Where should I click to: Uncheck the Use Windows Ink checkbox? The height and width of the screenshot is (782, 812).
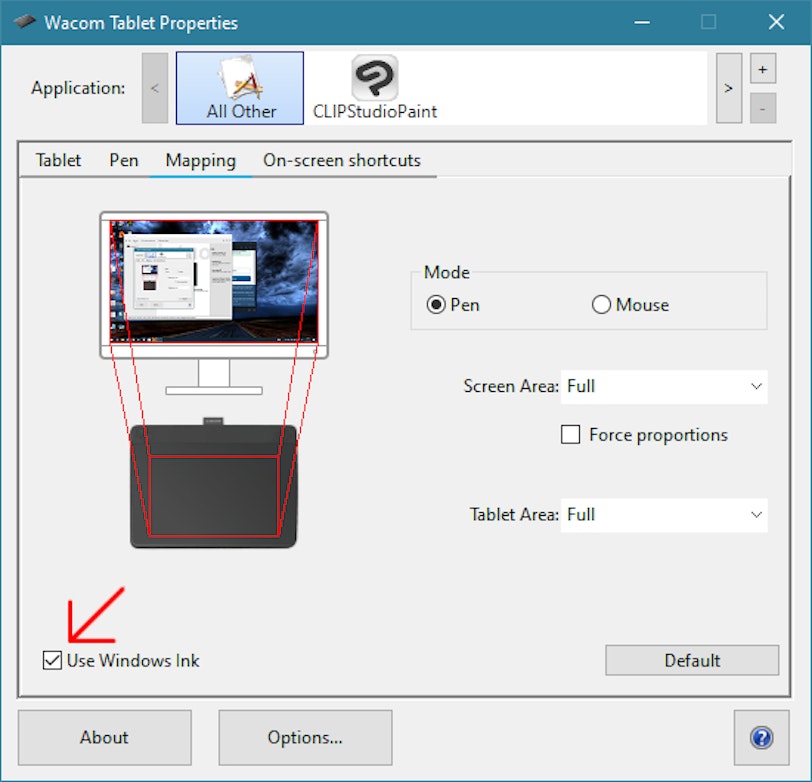pyautogui.click(x=53, y=660)
